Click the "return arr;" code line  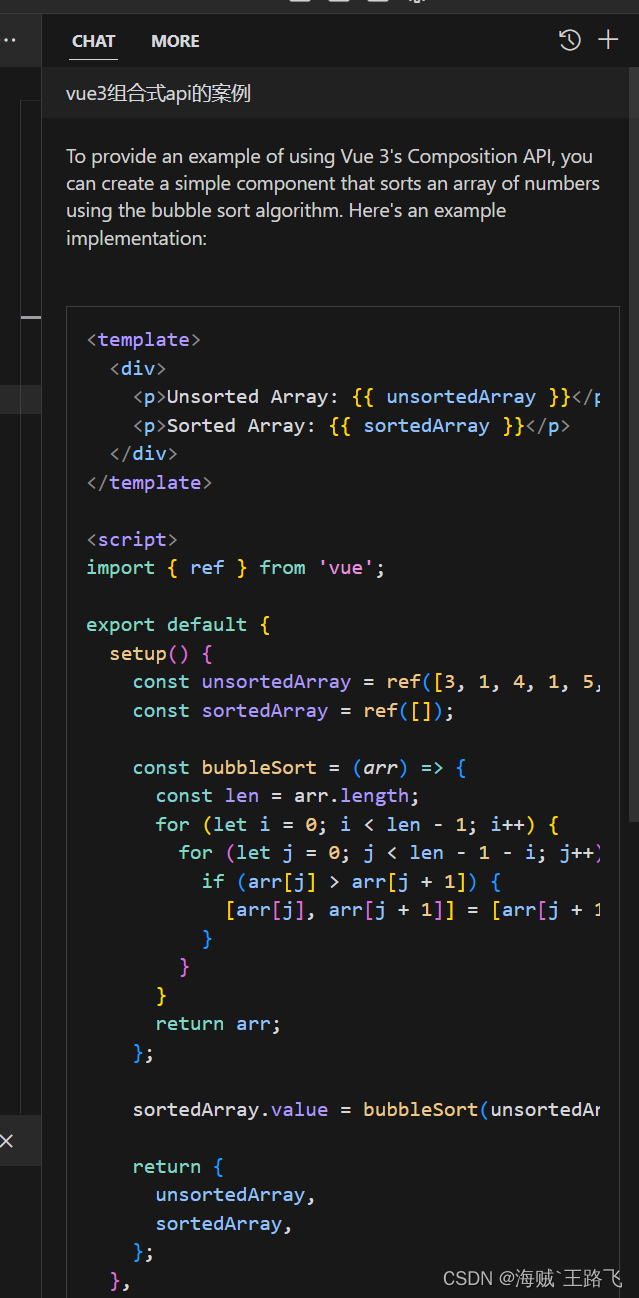pos(219,1024)
